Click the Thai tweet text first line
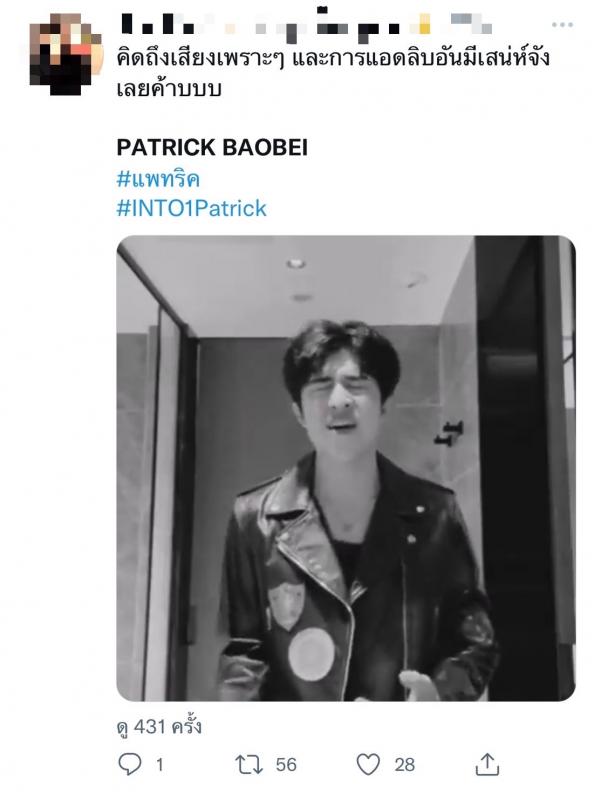Image resolution: width=600 pixels, height=792 pixels. pos(333,59)
